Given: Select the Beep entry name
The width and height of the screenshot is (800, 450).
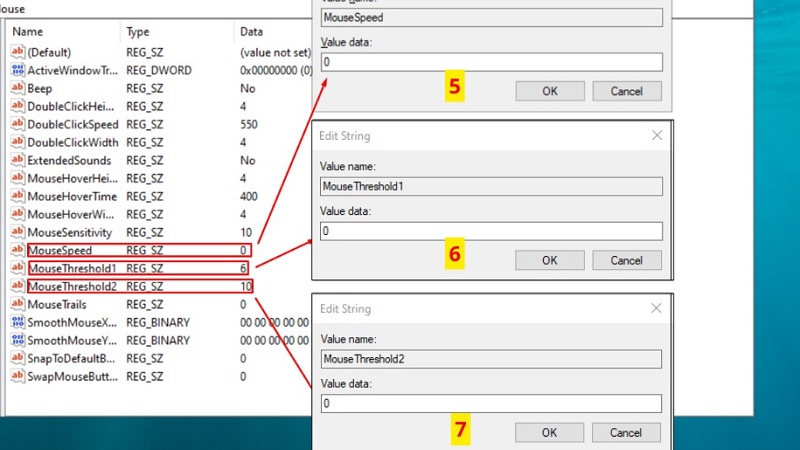Looking at the screenshot, I should coord(39,89).
